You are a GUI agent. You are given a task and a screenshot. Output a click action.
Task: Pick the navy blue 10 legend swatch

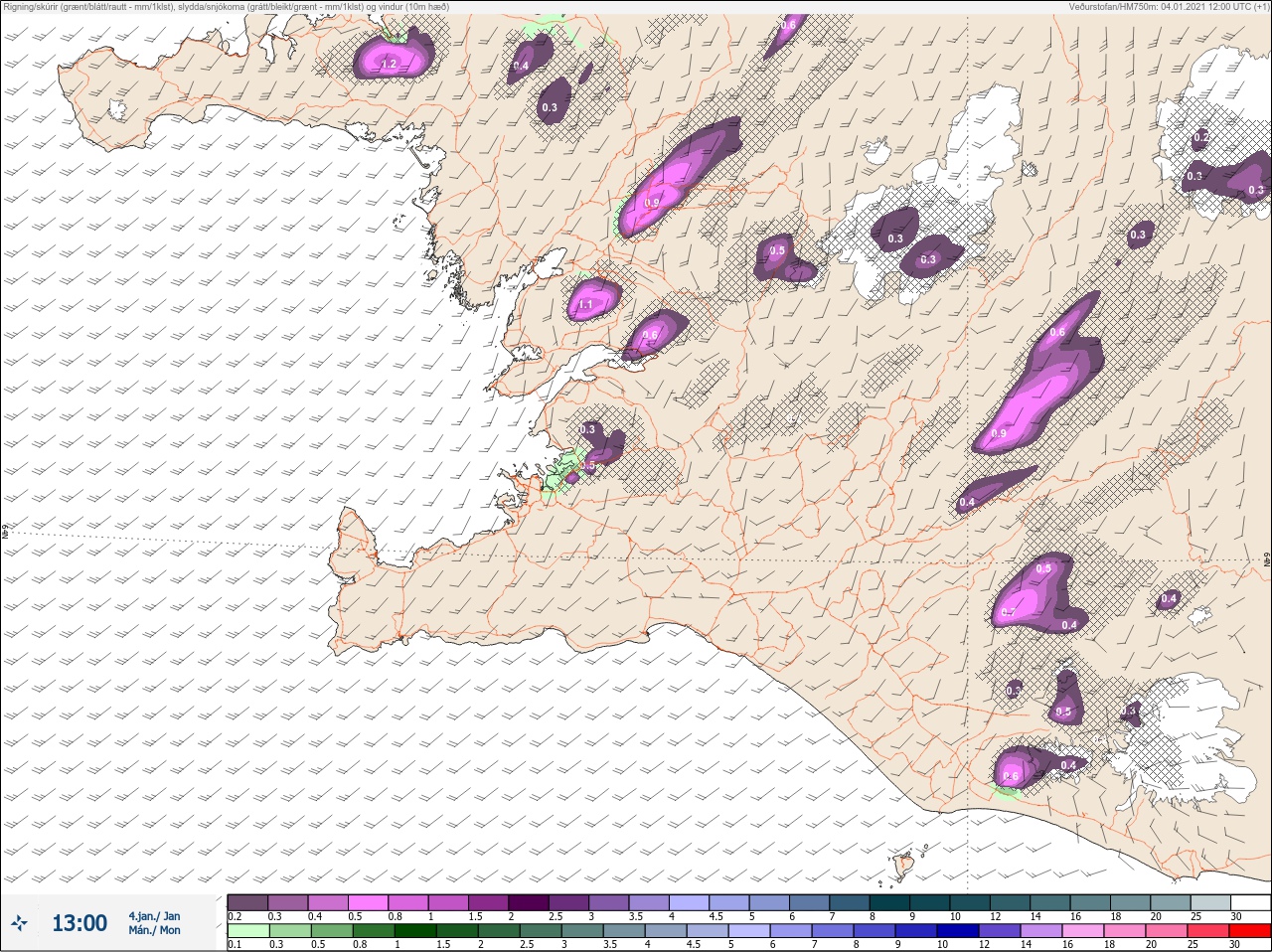(x=958, y=931)
